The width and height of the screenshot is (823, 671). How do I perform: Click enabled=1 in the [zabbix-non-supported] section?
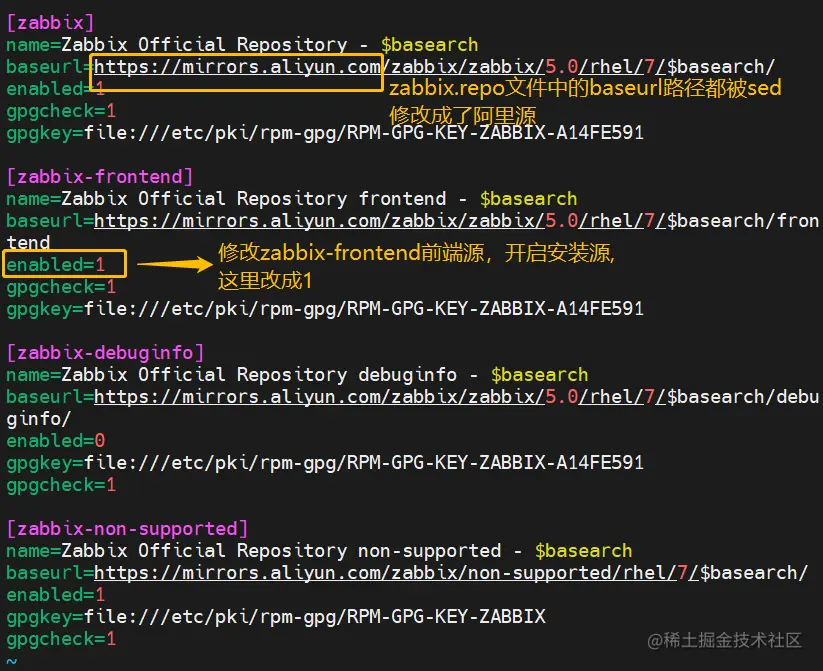(x=56, y=594)
